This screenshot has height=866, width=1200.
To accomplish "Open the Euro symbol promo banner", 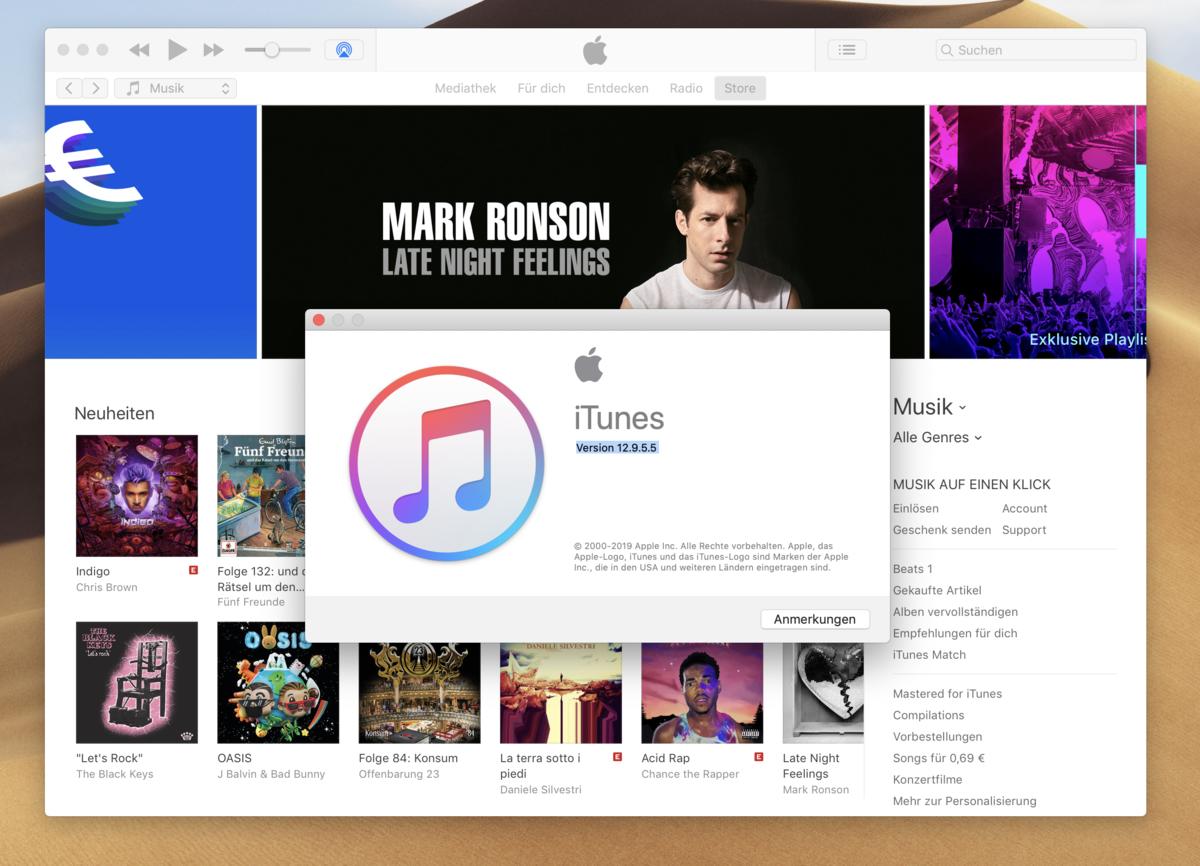I will coord(151,231).
